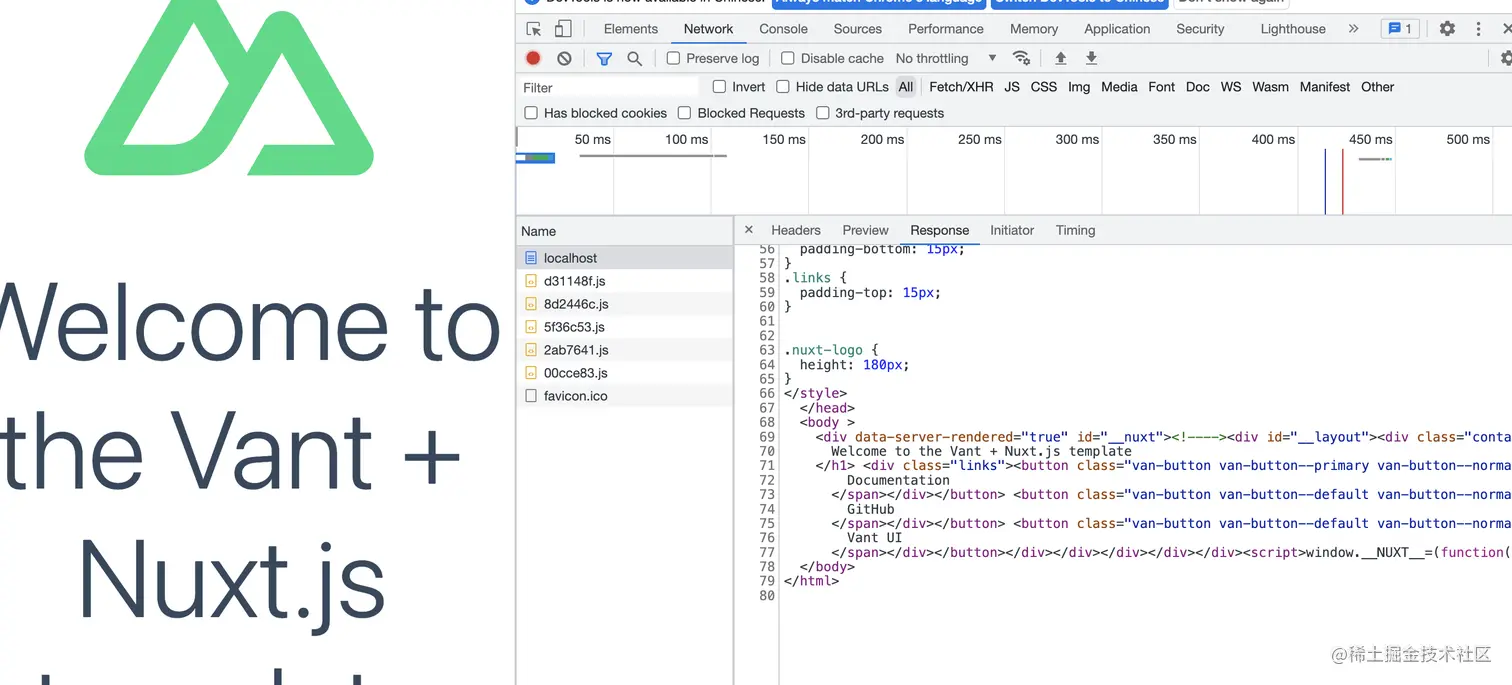Open the Timing tab of request
The width and height of the screenshot is (1512, 685).
[1076, 230]
